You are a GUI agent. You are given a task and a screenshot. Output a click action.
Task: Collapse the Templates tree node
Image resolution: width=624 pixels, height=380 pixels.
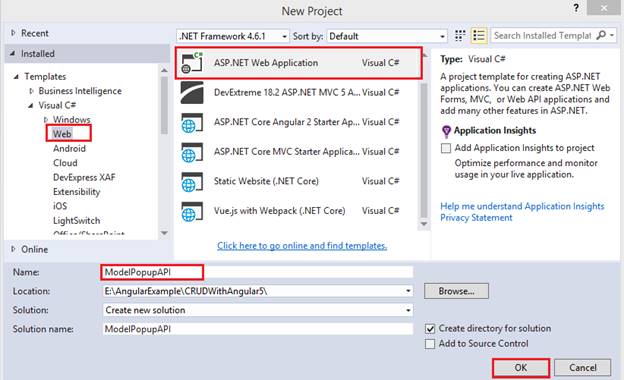[x=16, y=76]
